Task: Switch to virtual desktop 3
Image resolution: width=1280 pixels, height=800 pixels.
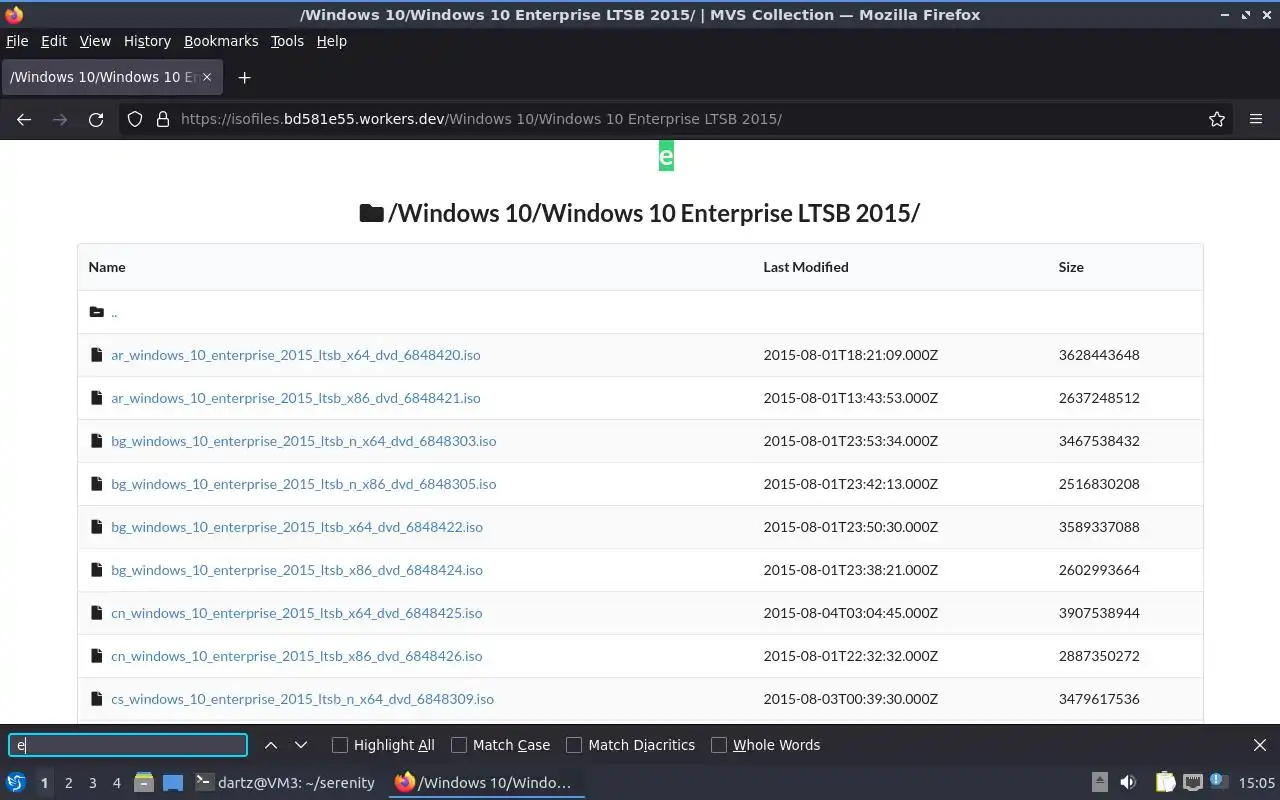Action: tap(92, 782)
